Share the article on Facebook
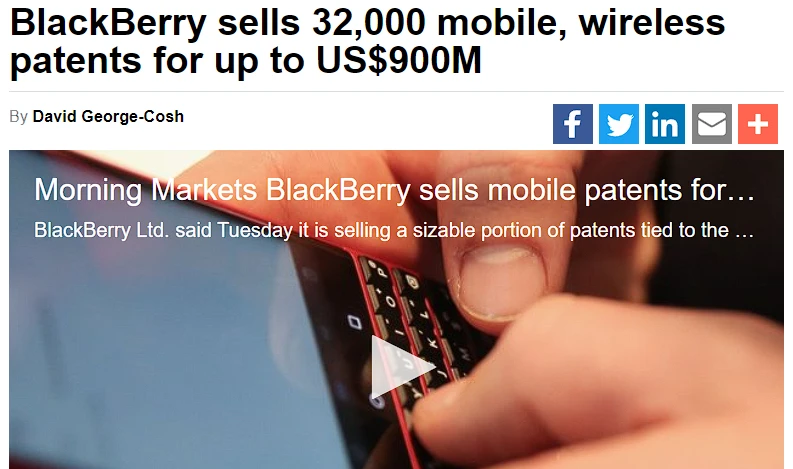The width and height of the screenshot is (793, 469). pos(572,124)
